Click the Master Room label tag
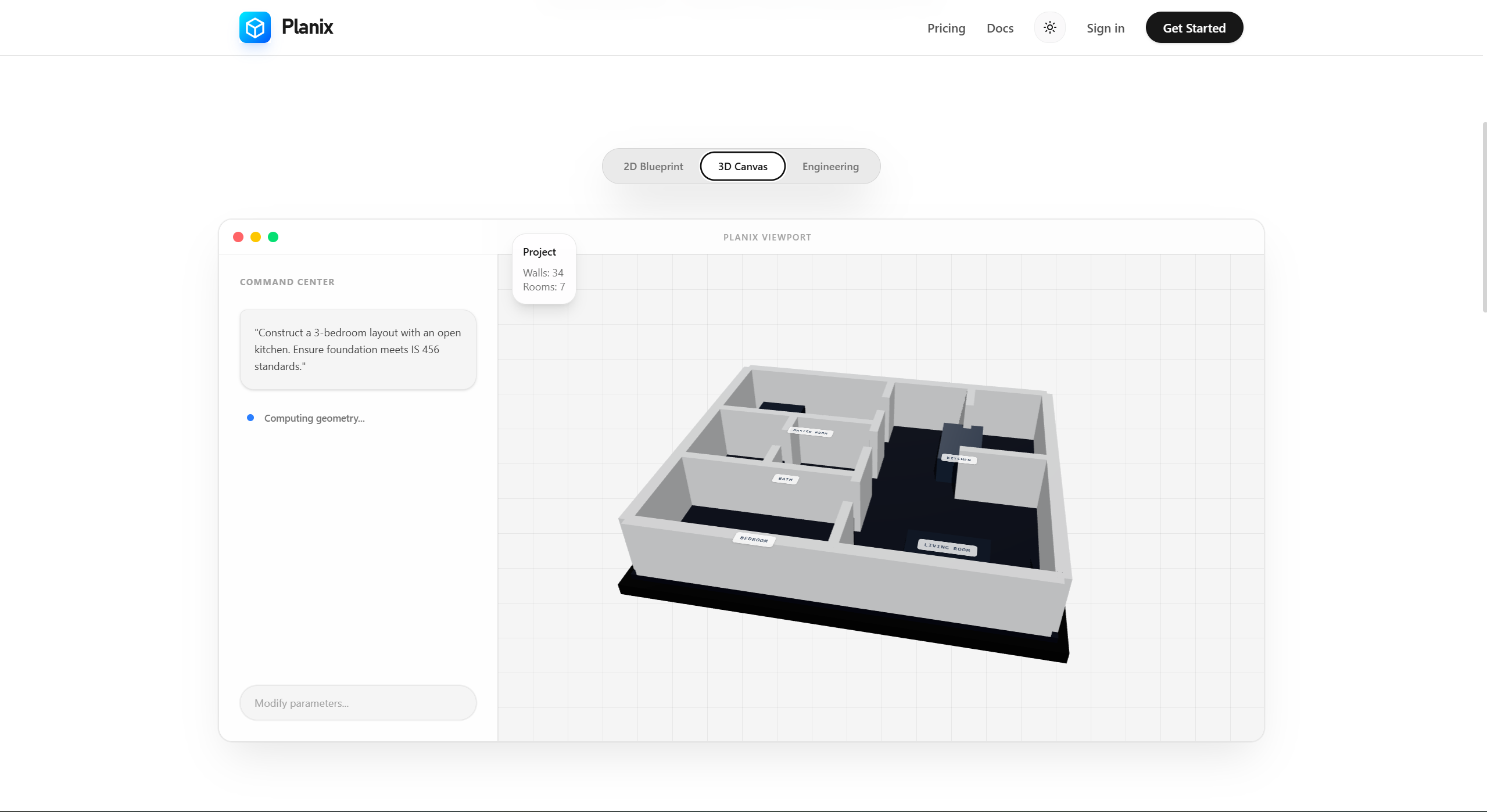The width and height of the screenshot is (1487, 812). pyautogui.click(x=810, y=432)
